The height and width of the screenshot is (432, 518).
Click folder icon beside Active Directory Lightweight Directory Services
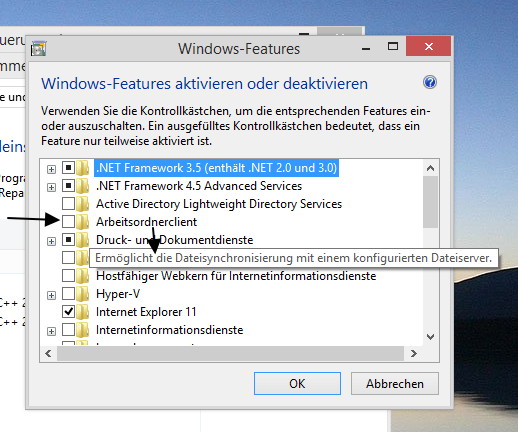82,204
